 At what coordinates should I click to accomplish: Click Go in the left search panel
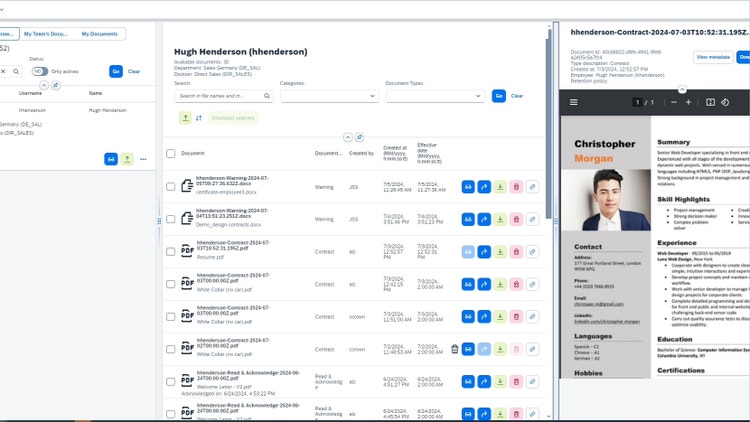point(116,71)
